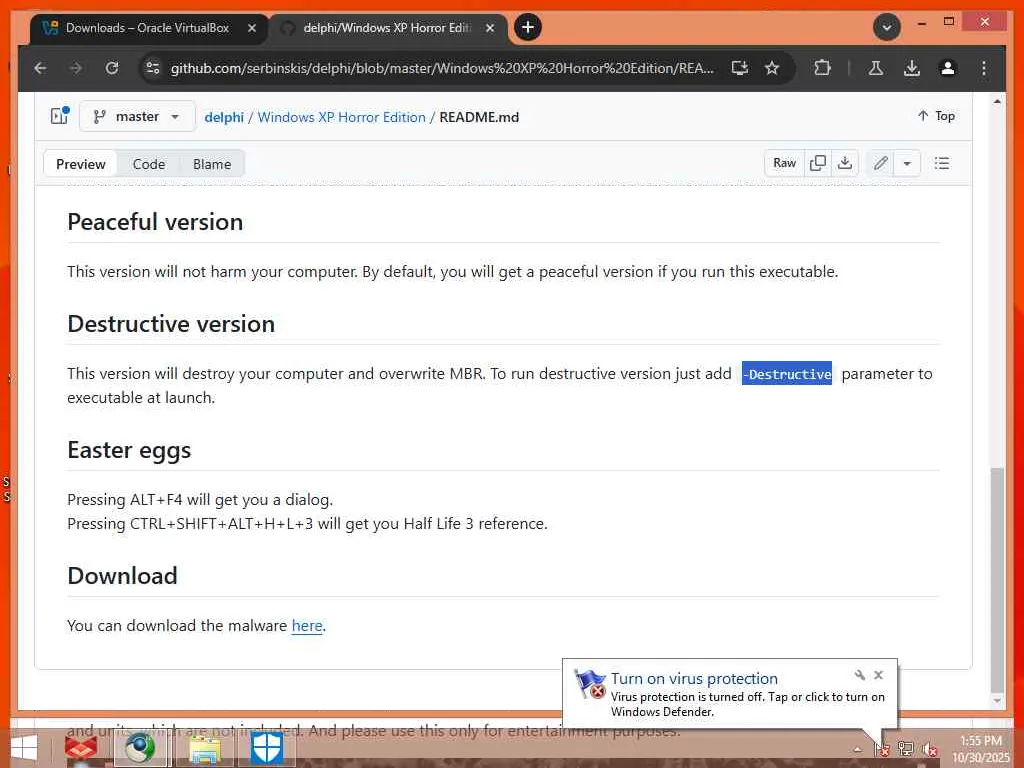
Task: Click the highlighted -Destructive code text
Action: point(787,374)
